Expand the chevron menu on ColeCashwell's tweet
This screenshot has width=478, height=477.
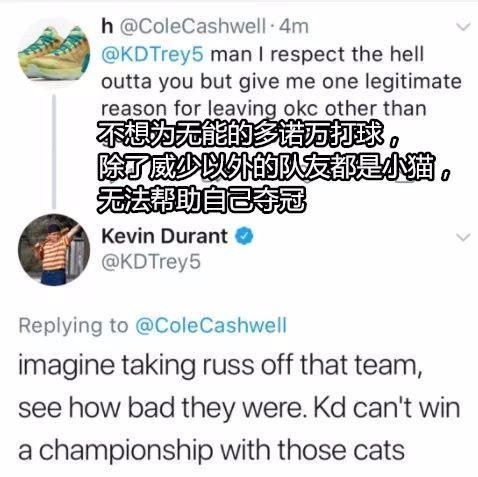tap(463, 27)
